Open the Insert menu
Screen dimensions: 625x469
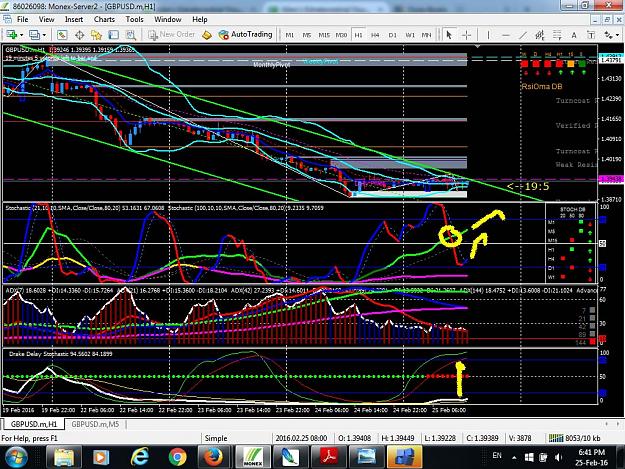coord(74,19)
